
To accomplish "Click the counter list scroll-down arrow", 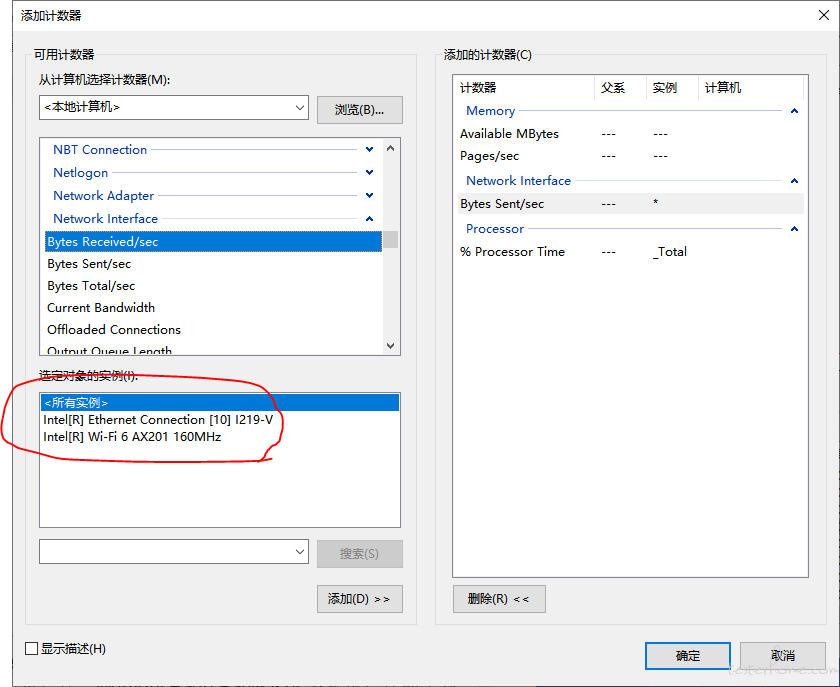I will click(391, 346).
